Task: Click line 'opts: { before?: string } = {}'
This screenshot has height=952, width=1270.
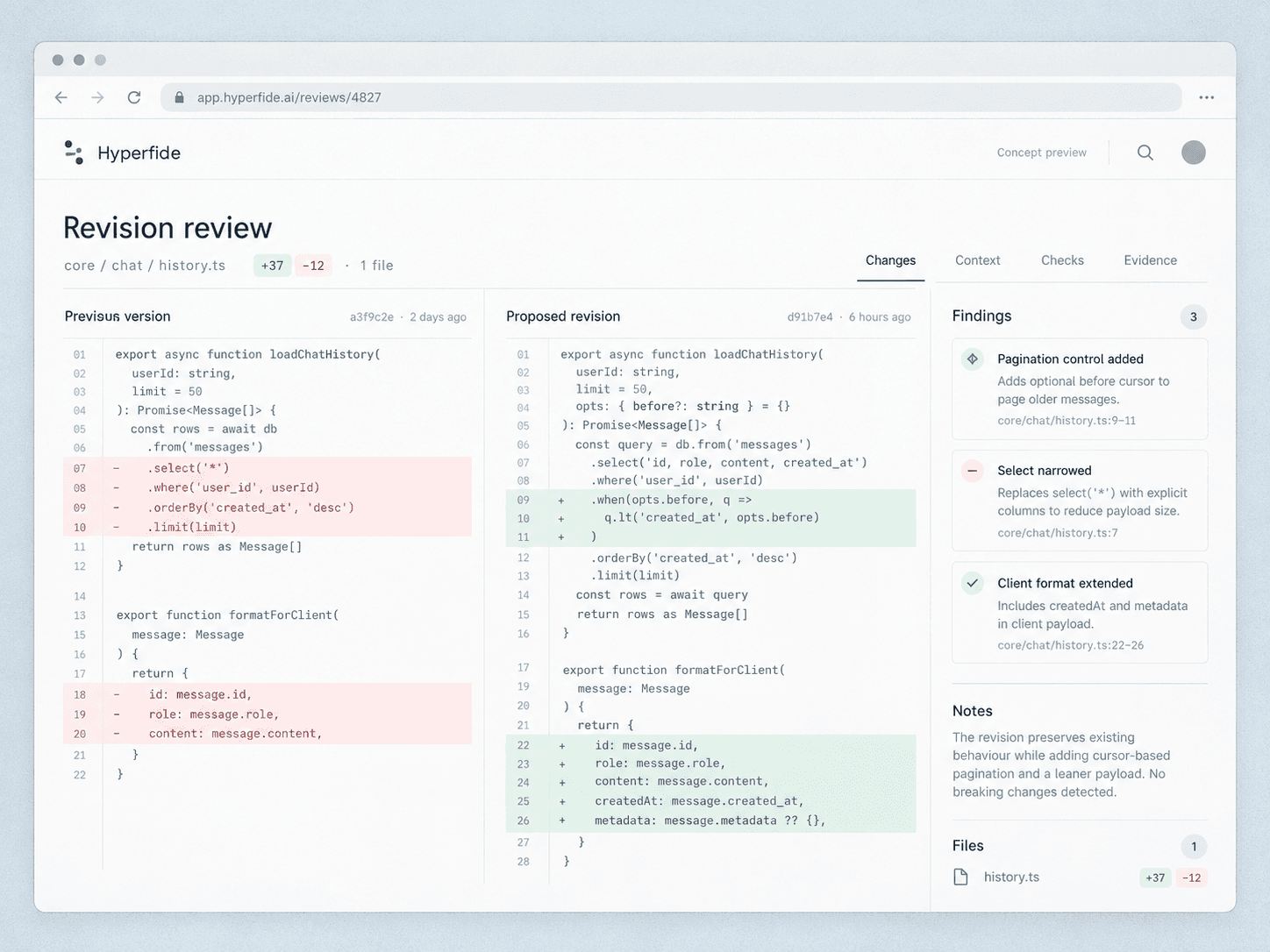Action: (x=683, y=407)
